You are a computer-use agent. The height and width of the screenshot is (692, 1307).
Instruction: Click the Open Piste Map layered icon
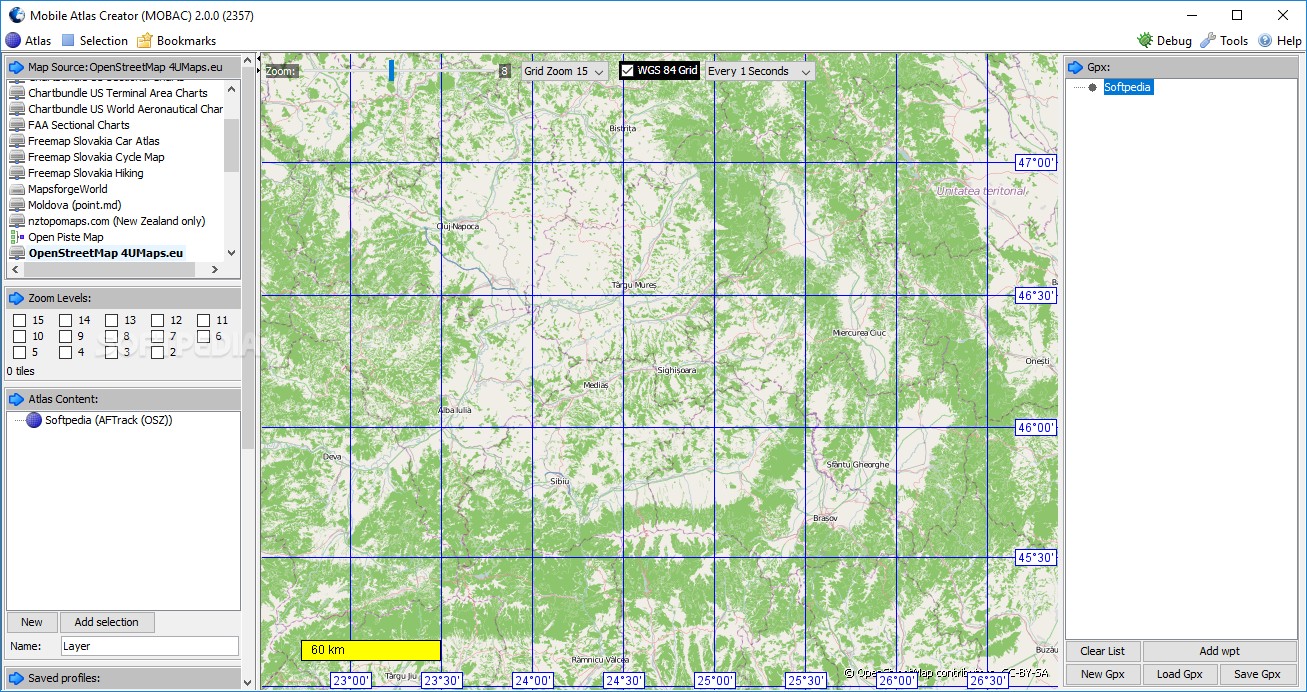(x=17, y=237)
